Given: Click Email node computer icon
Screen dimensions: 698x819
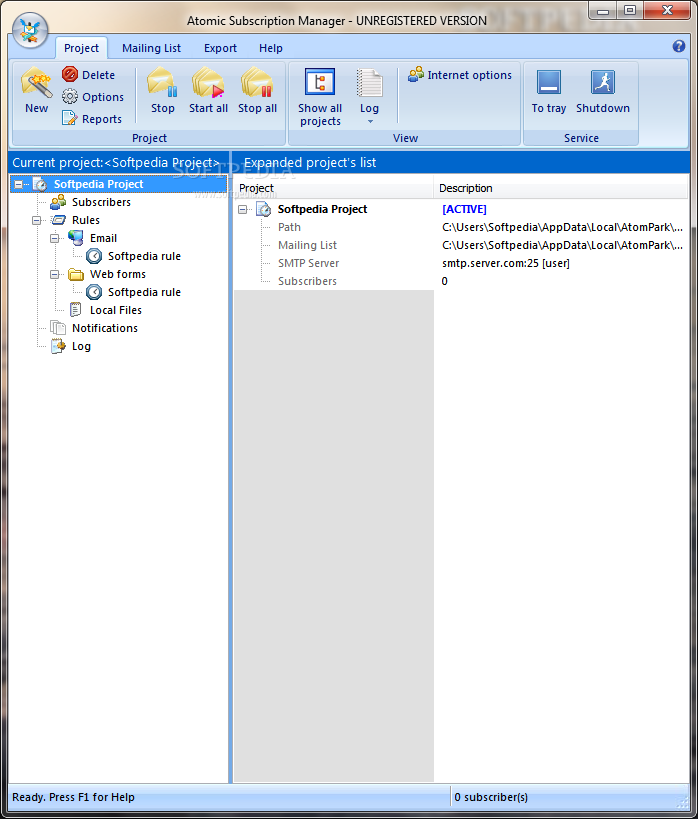Looking at the screenshot, I should click(76, 238).
